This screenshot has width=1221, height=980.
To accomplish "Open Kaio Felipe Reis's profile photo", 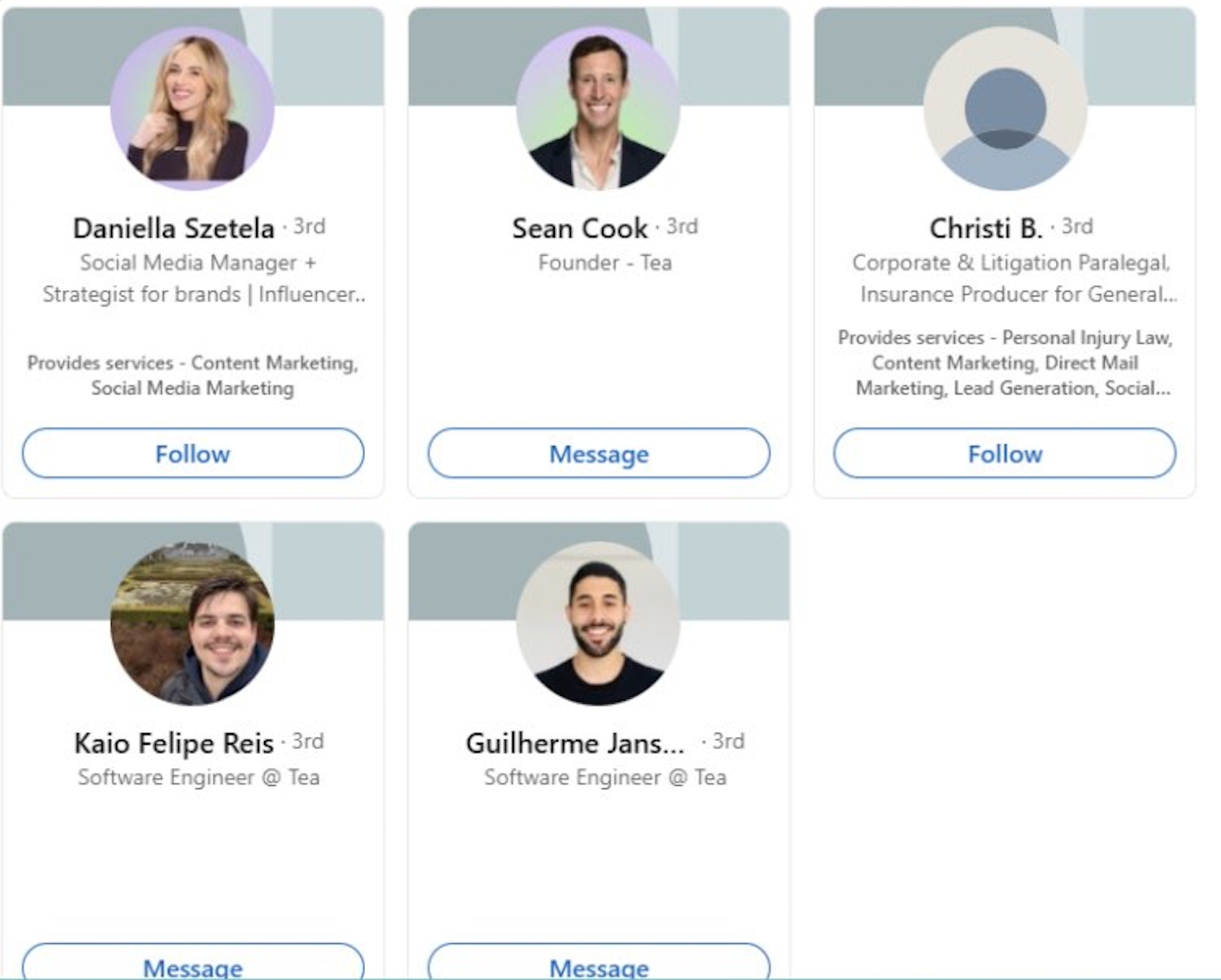I will pos(192,623).
